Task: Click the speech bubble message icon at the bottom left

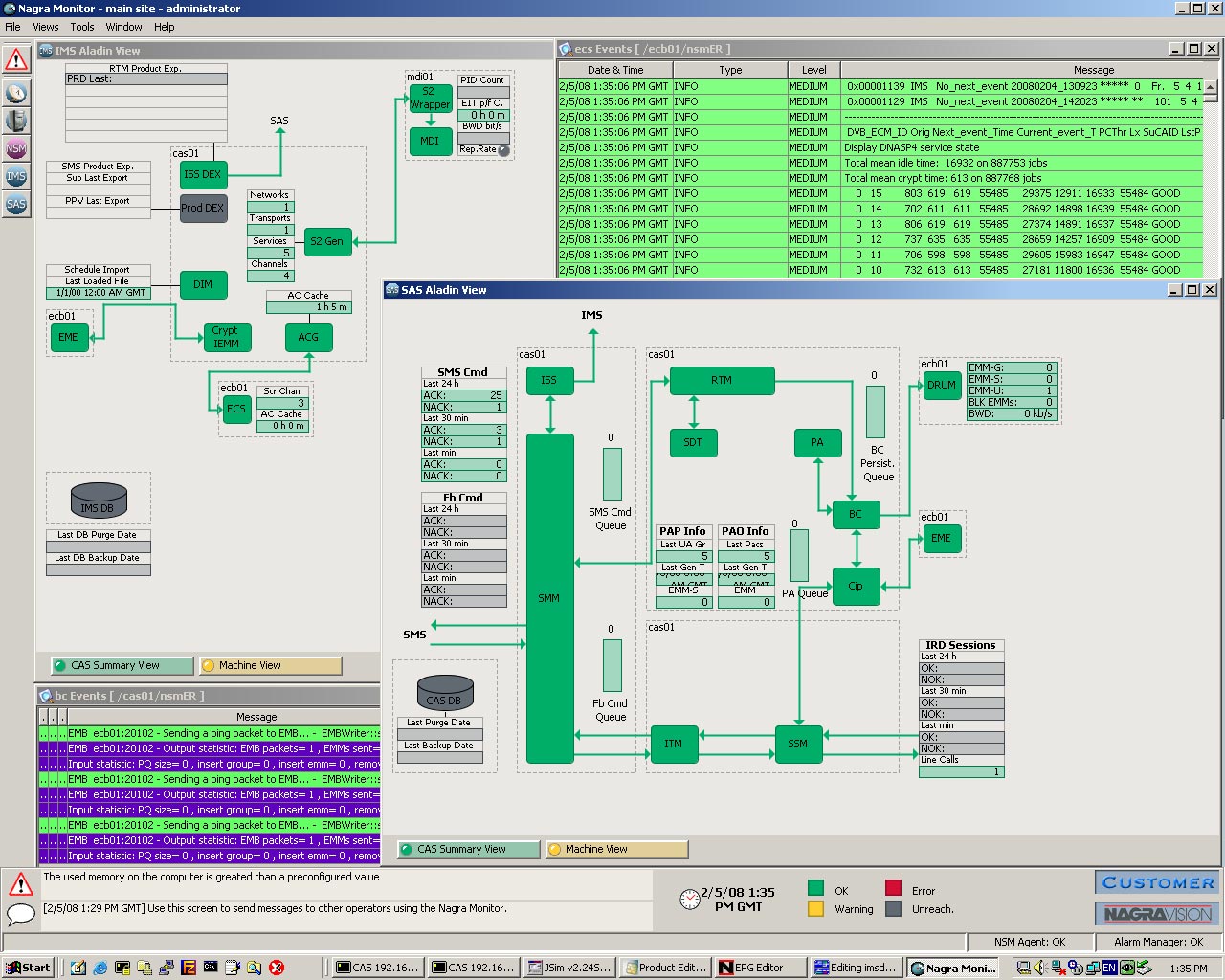Action: (20, 914)
